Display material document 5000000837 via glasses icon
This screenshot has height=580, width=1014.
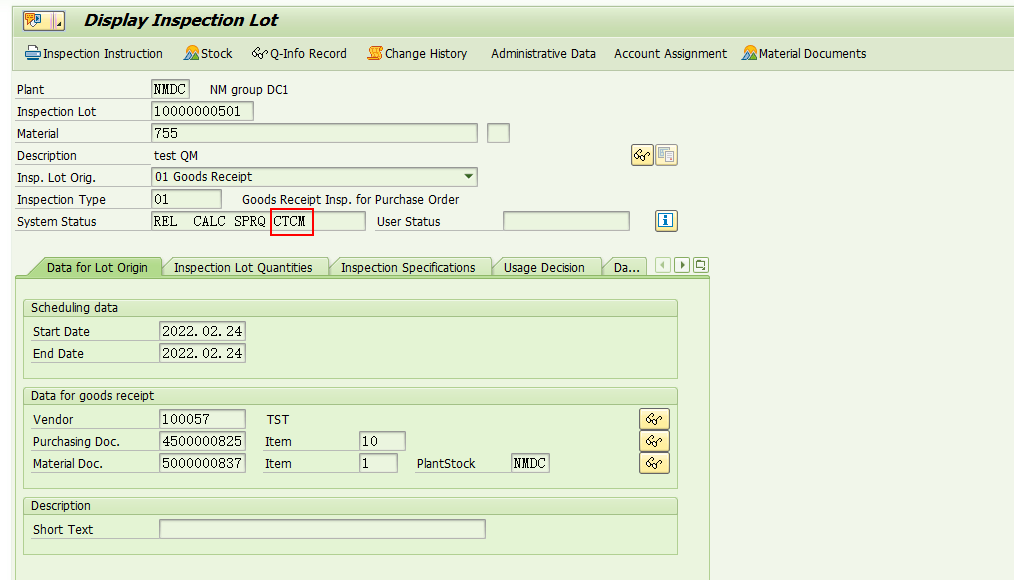(654, 462)
